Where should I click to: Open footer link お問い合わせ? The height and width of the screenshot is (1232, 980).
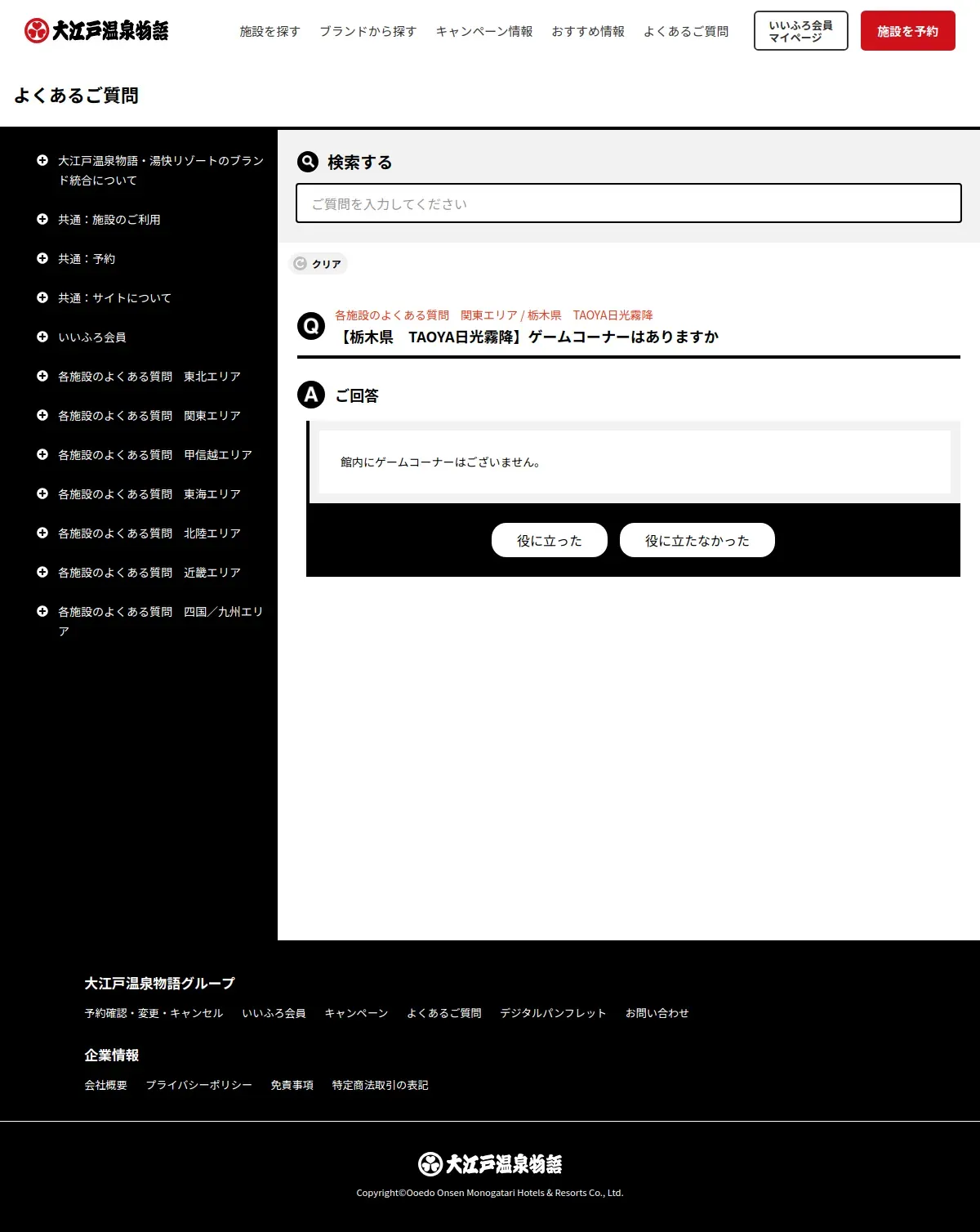(657, 1013)
